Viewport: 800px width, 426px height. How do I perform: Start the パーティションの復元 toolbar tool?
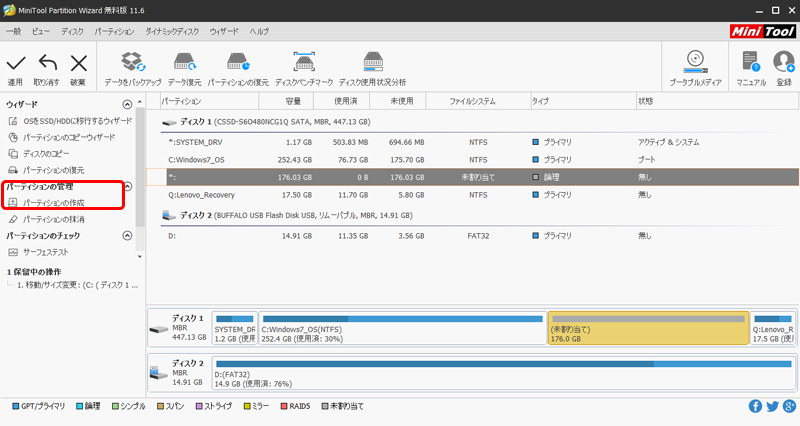click(238, 68)
